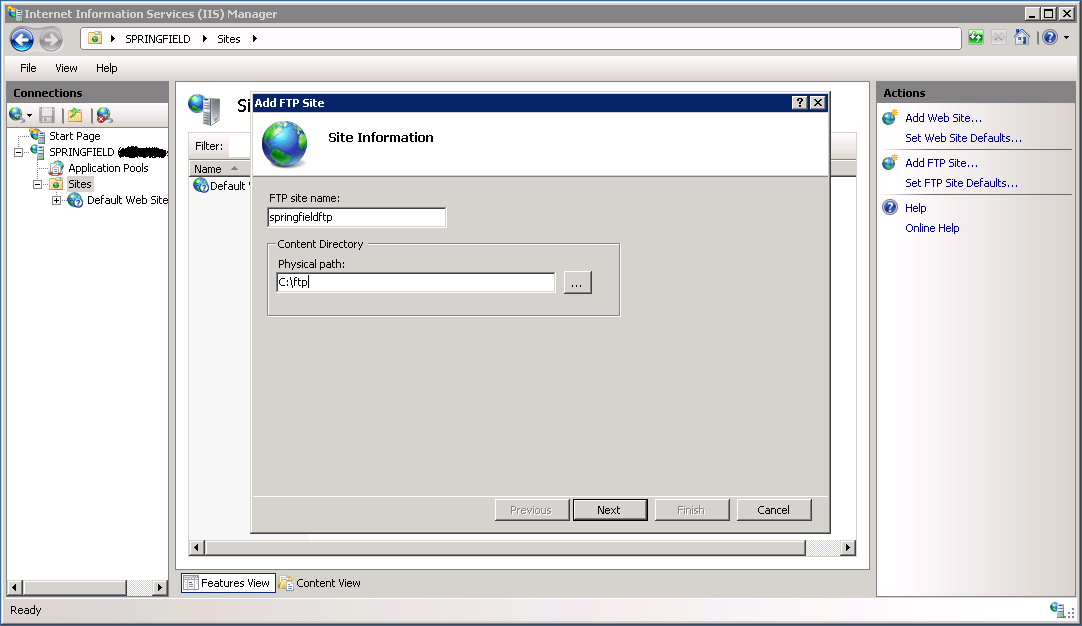Click the blue Help icon in toolbar

click(x=1050, y=38)
